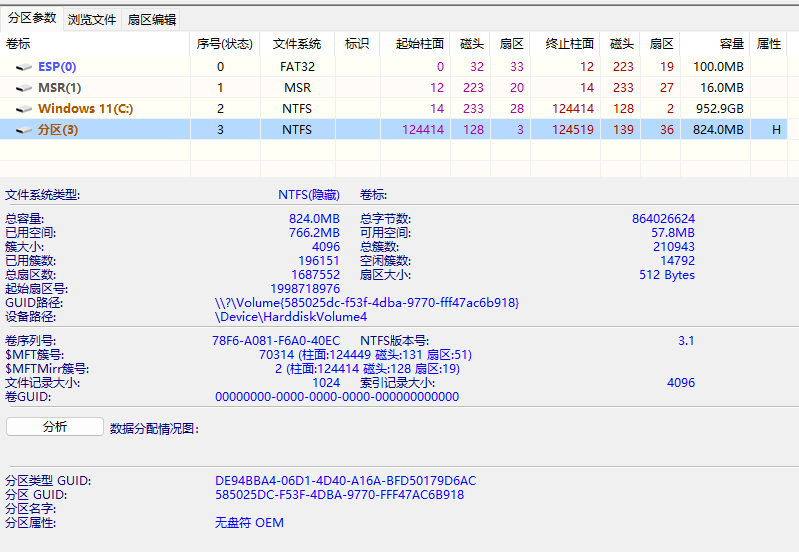Click the 序号(状态) column header

(225, 44)
